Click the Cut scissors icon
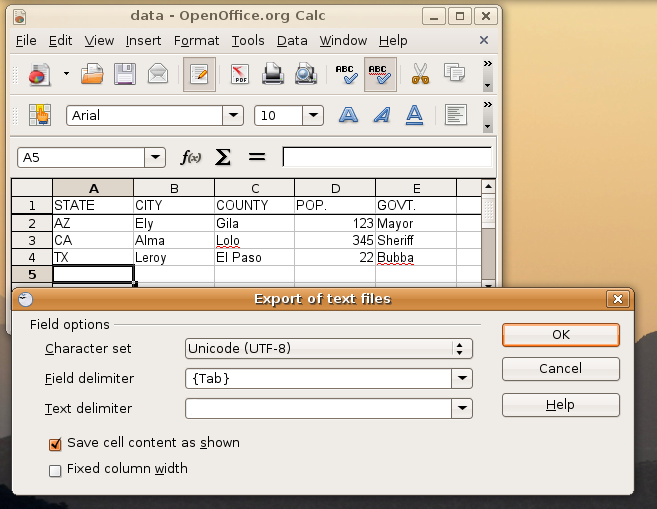 [x=420, y=74]
